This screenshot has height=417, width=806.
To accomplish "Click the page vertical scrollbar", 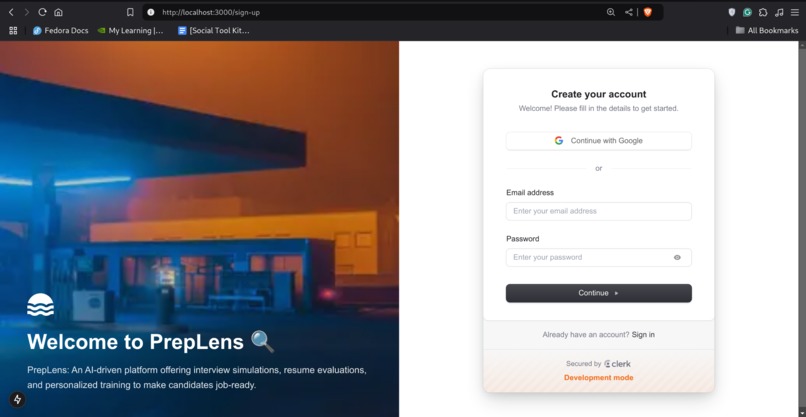I will (x=802, y=229).
